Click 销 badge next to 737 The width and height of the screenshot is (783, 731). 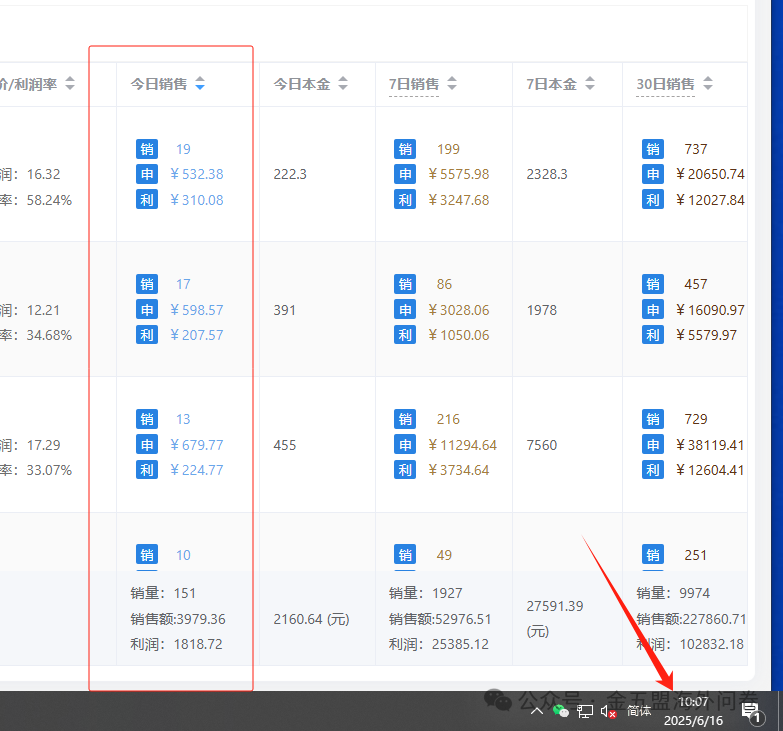[x=653, y=149]
